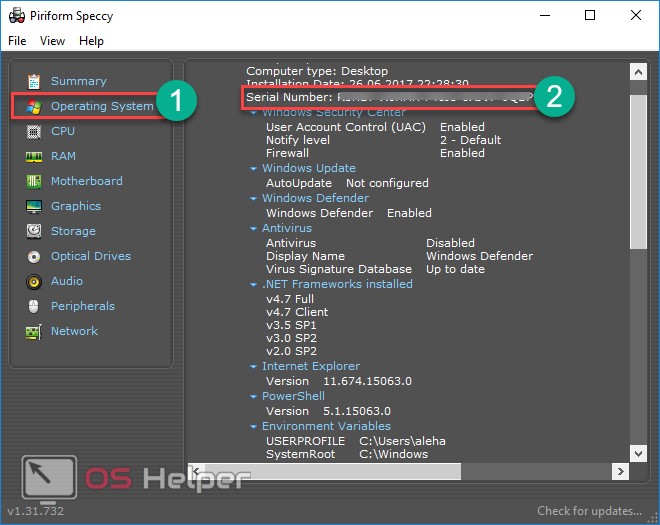Select the CPU chip icon

click(x=34, y=131)
